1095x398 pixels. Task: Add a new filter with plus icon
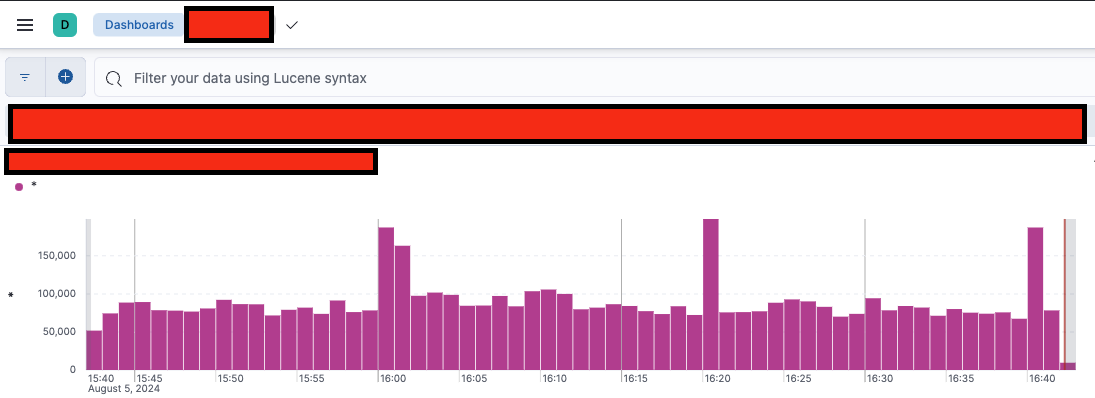66,77
